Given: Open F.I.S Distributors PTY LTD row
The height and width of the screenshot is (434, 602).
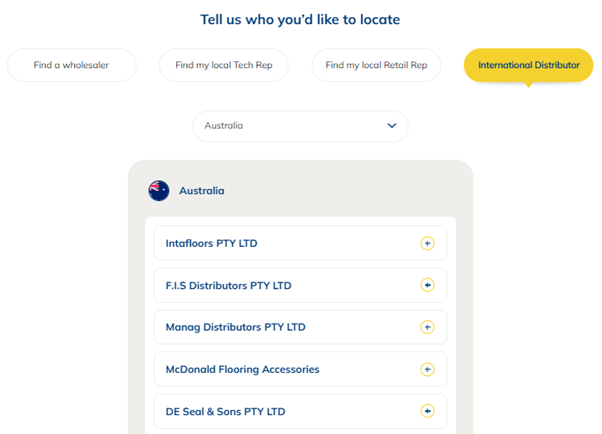Looking at the screenshot, I should click(300, 285).
